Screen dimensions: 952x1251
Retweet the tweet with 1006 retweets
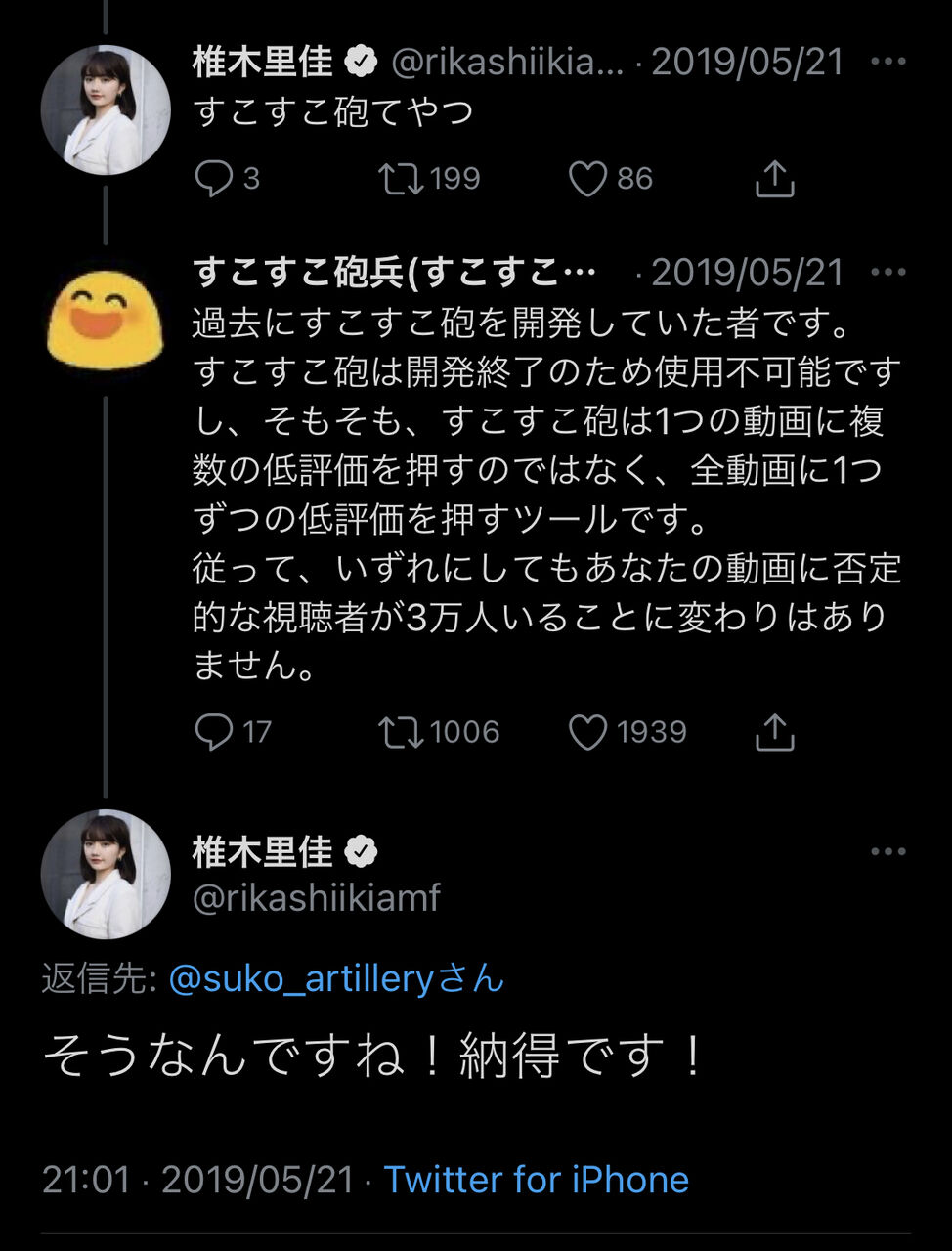pyautogui.click(x=401, y=732)
